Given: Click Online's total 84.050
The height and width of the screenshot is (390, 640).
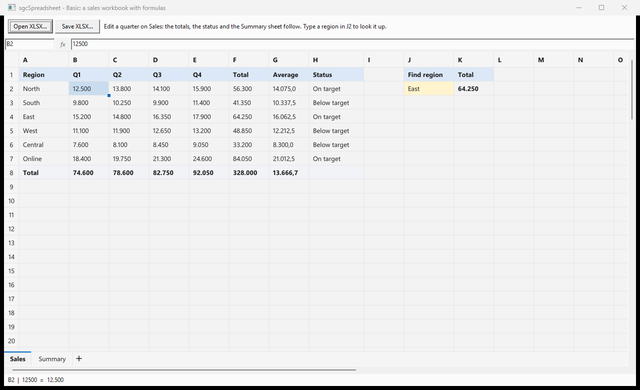Looking at the screenshot, I should pyautogui.click(x=249, y=159).
